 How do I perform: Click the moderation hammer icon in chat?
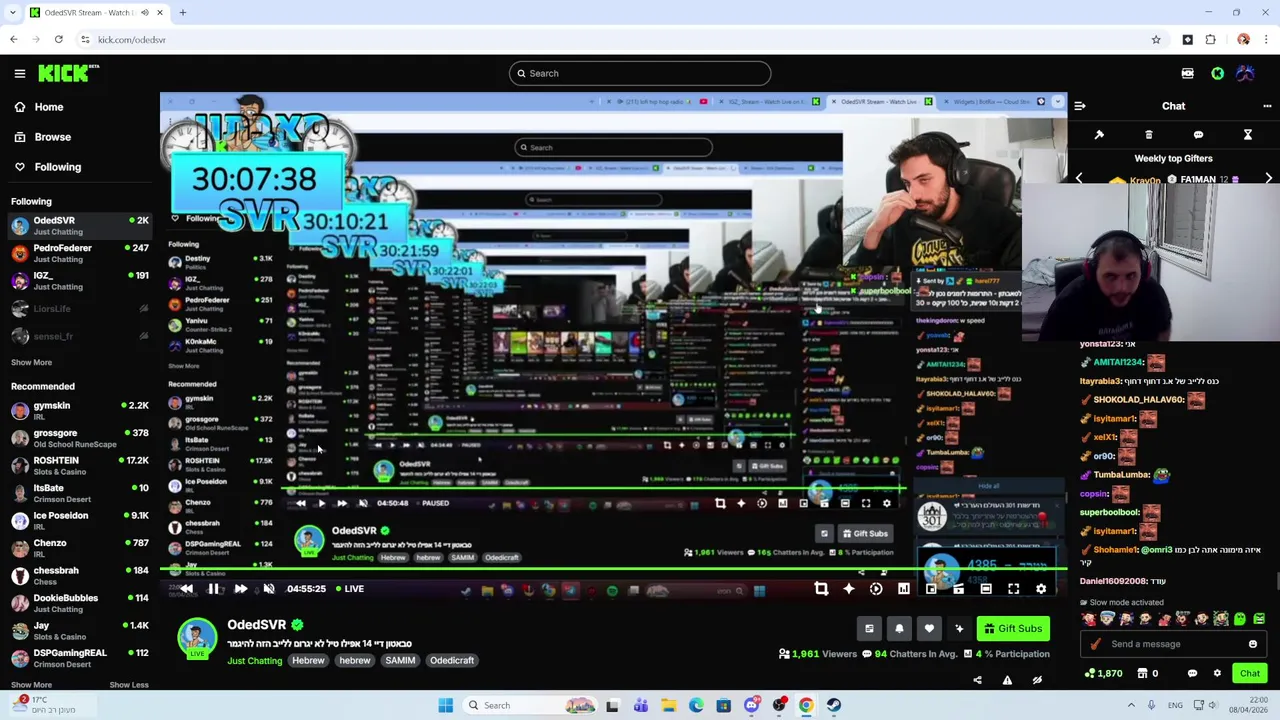tap(1099, 134)
